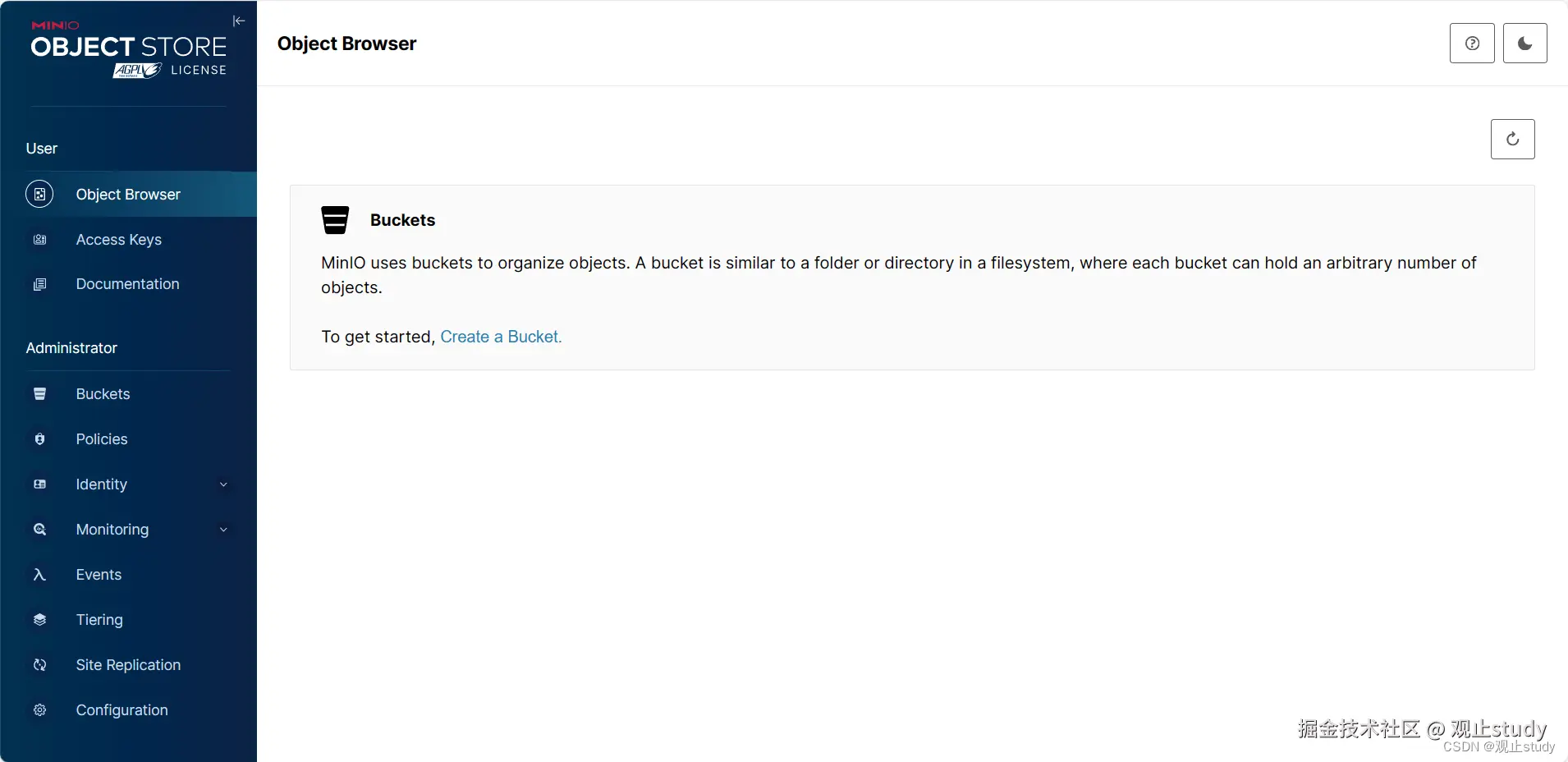Select Identity in the sidebar
This screenshot has width=1568, height=762.
pos(102,484)
